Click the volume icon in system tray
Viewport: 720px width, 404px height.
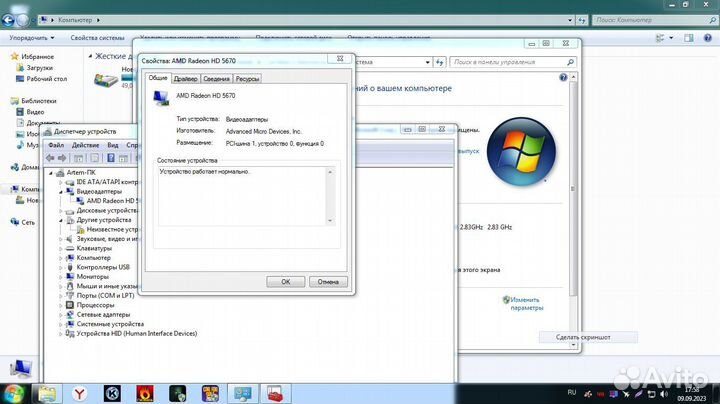pyautogui.click(x=664, y=394)
